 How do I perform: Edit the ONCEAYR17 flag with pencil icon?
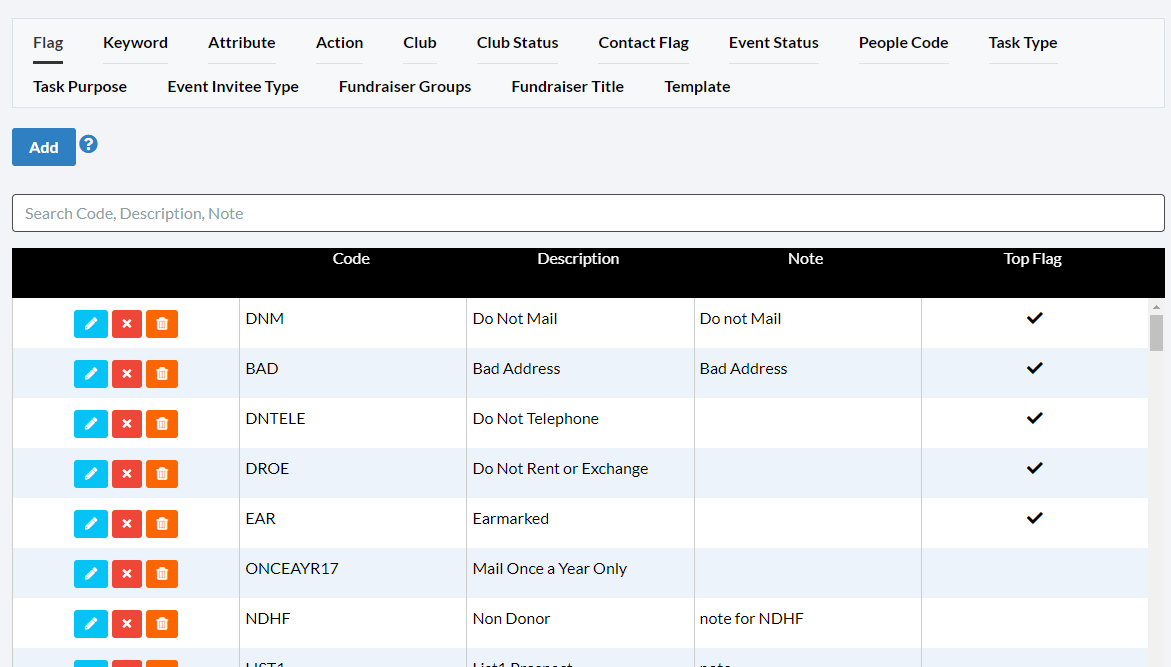tap(90, 574)
